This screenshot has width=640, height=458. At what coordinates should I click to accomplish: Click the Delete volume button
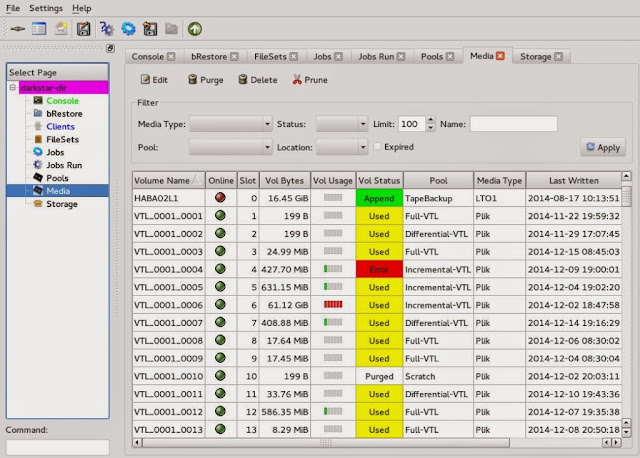258,80
